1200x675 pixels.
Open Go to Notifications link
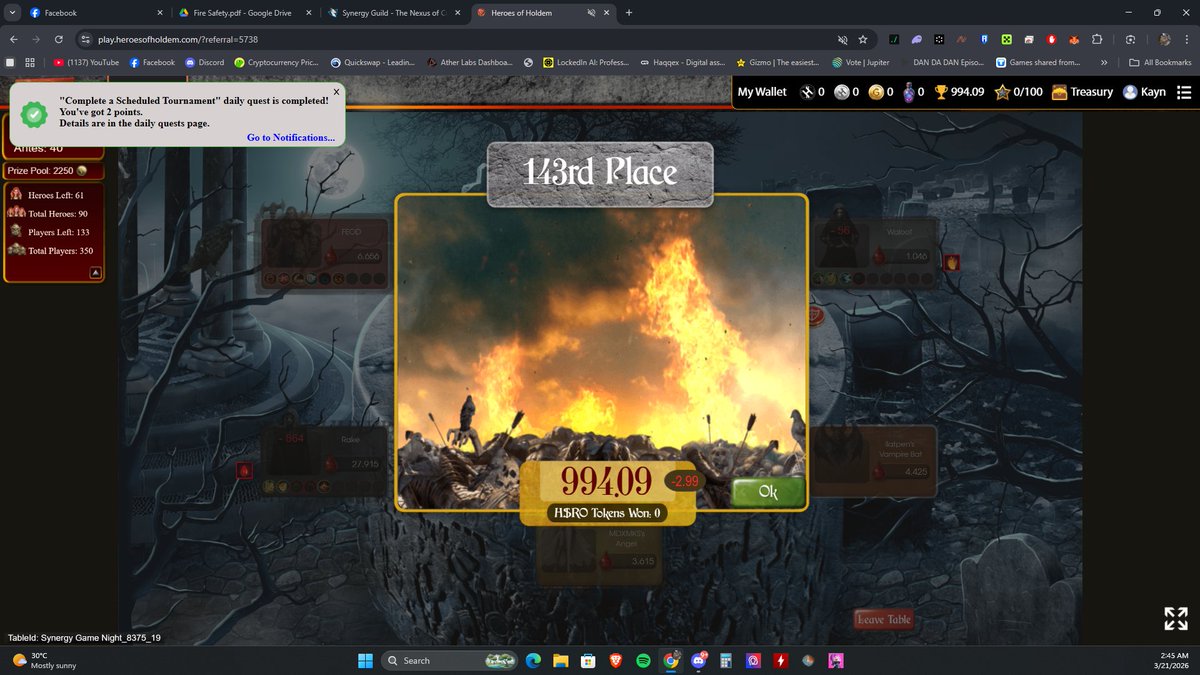(x=291, y=137)
